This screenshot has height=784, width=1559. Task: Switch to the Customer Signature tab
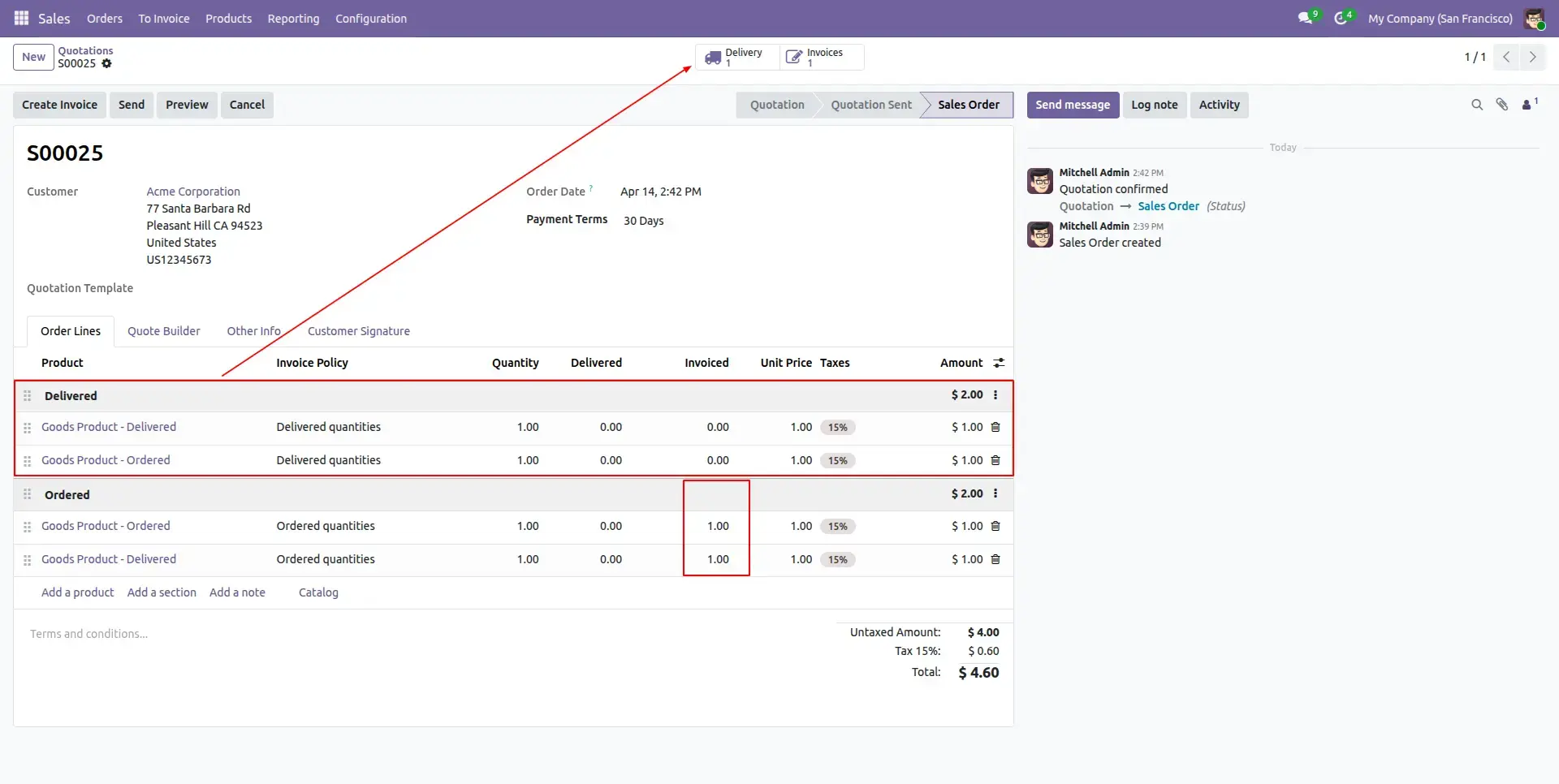point(359,331)
